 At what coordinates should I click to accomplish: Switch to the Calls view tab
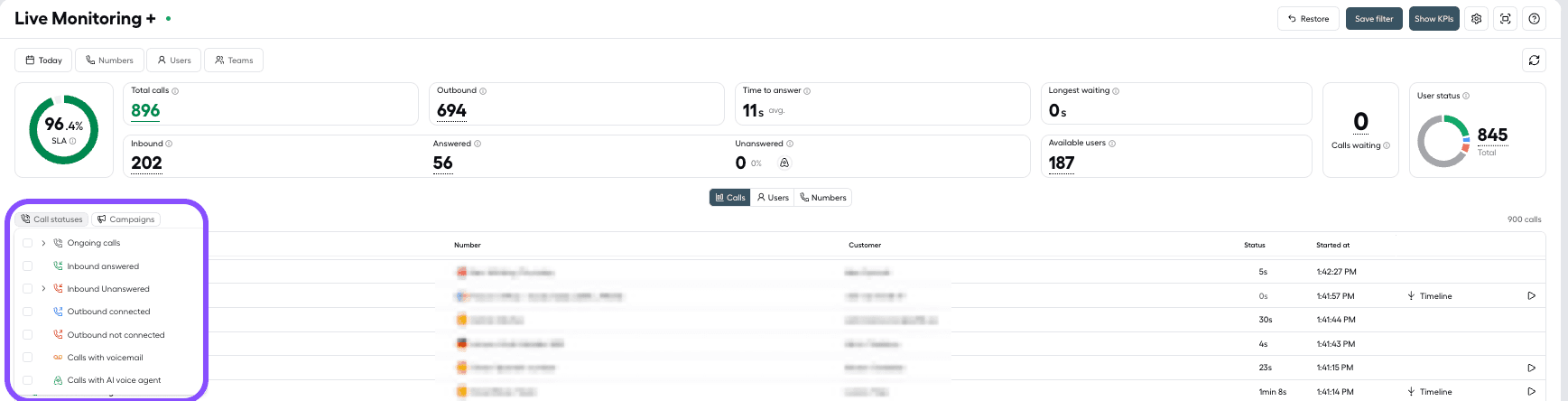[x=730, y=198]
